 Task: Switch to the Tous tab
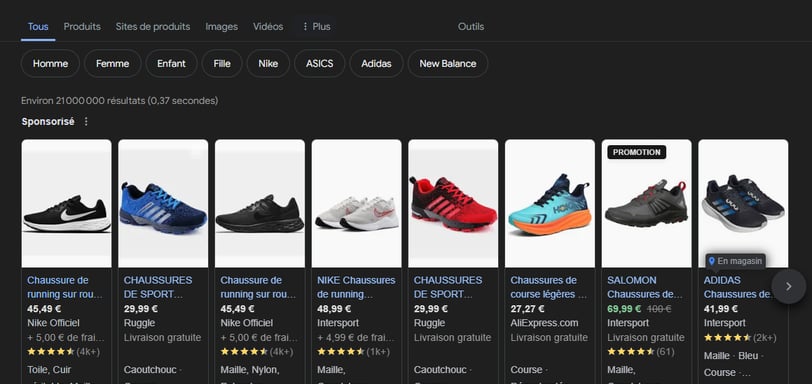pyautogui.click(x=38, y=26)
